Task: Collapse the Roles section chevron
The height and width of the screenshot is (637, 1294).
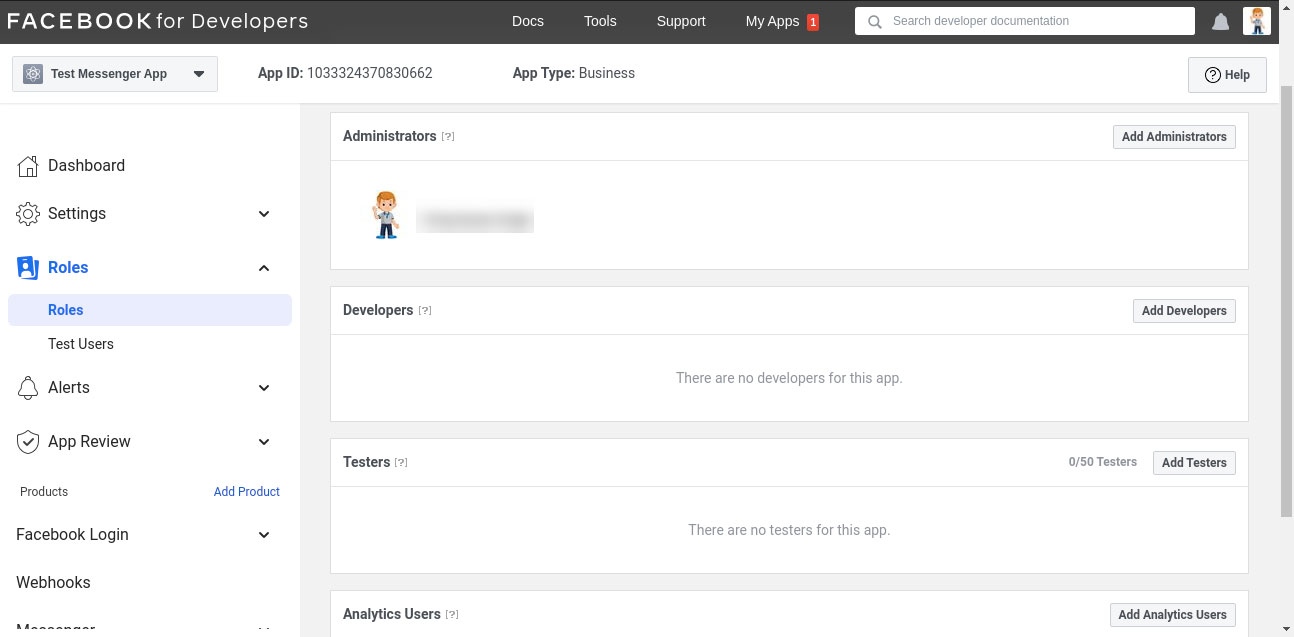Action: [x=264, y=268]
